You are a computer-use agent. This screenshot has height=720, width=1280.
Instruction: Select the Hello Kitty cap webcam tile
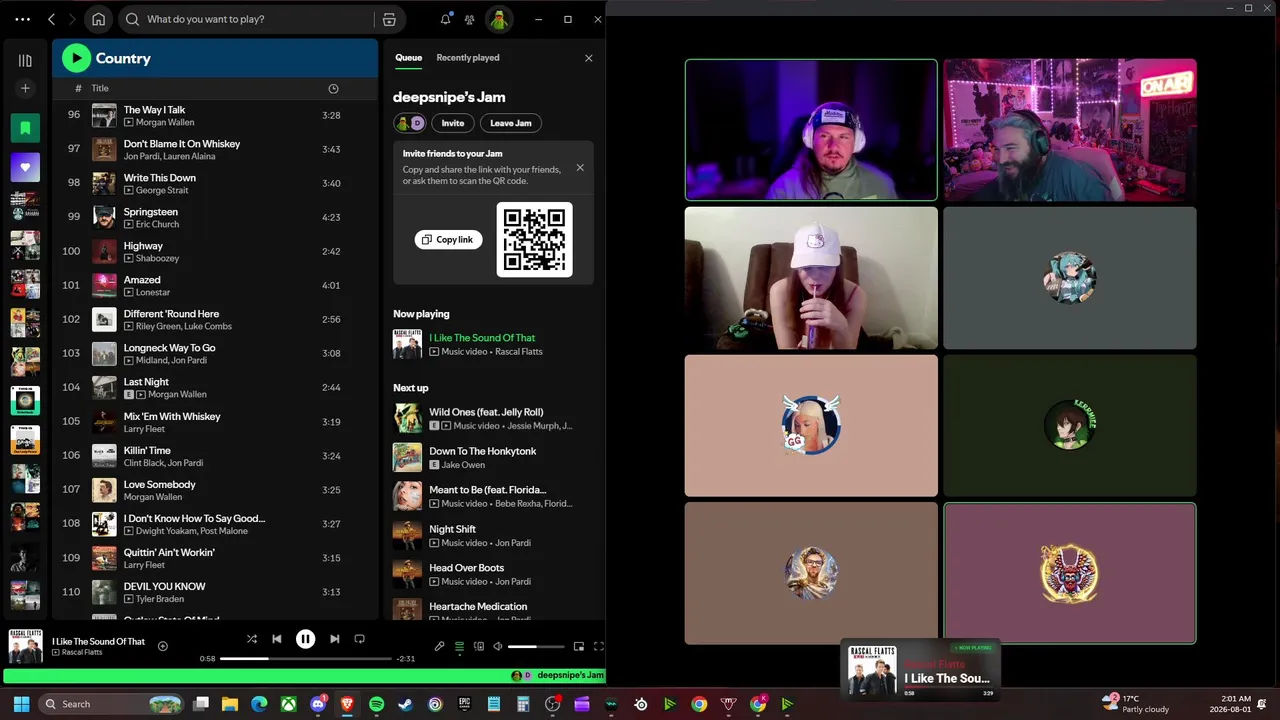811,278
